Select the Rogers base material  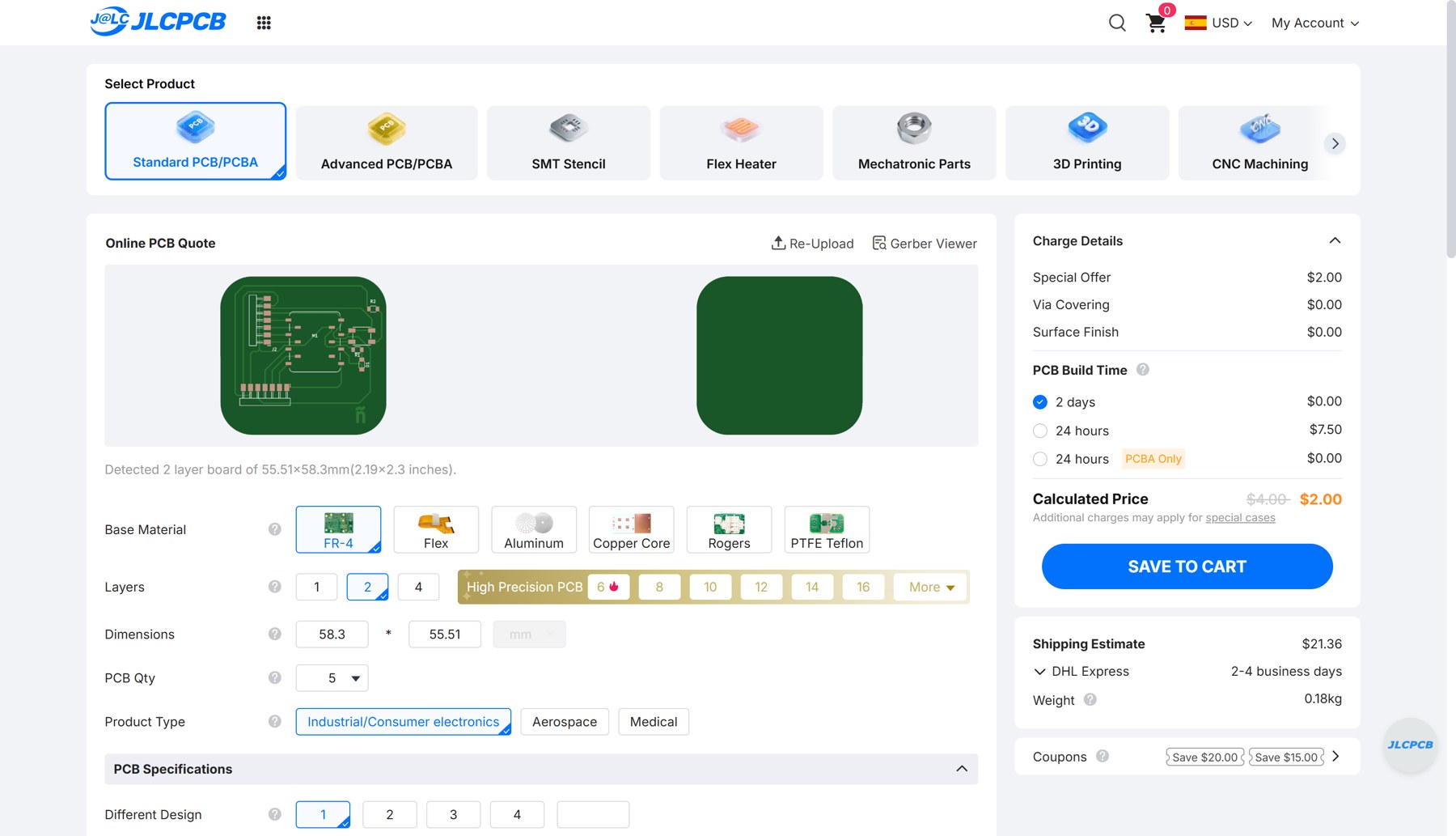click(x=729, y=529)
